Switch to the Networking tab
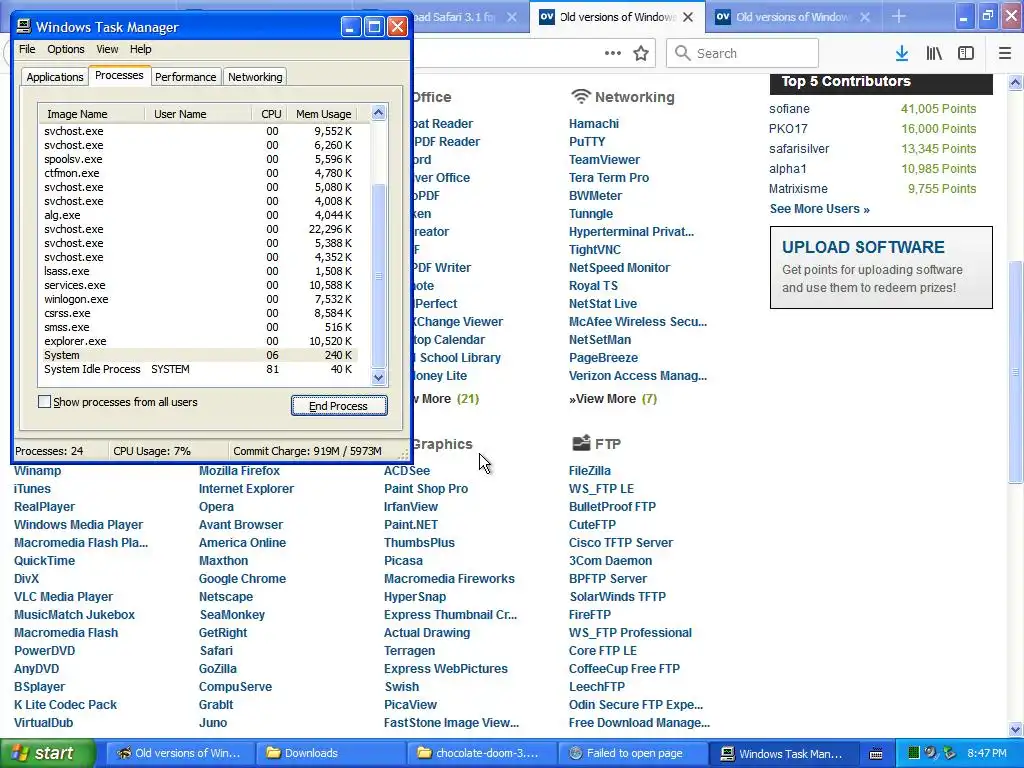 pos(255,77)
